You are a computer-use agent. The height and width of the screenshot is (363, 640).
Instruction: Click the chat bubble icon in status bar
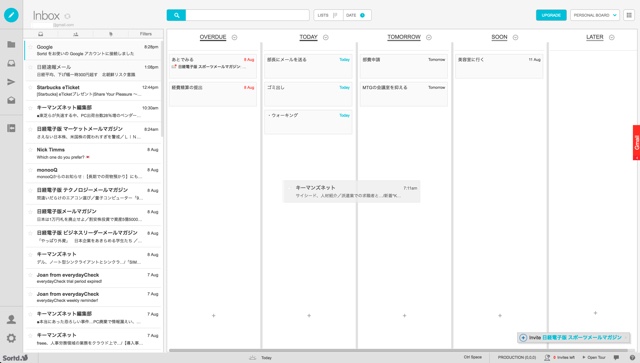pyautogui.click(x=616, y=358)
